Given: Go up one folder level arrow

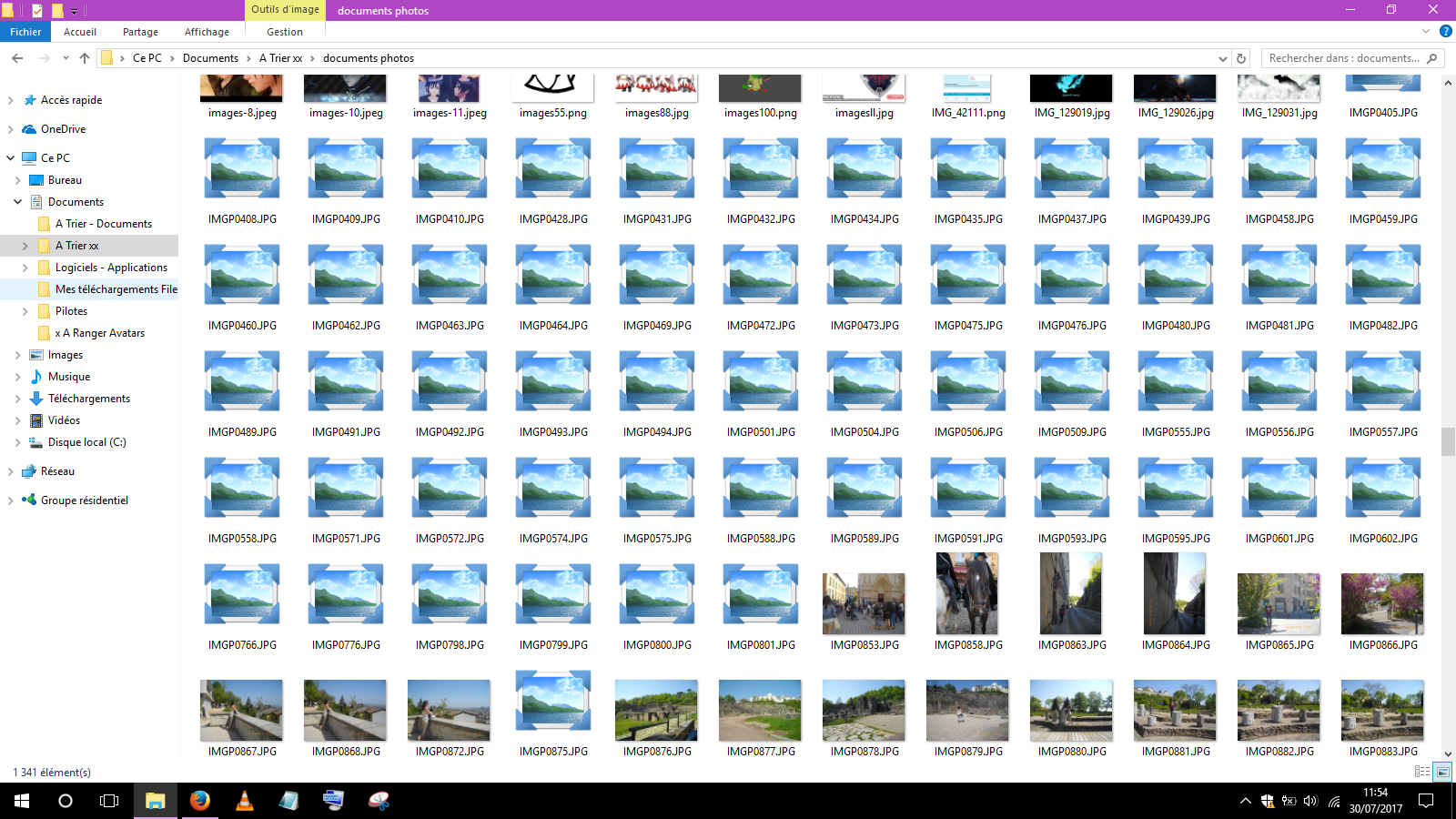Looking at the screenshot, I should click(85, 58).
